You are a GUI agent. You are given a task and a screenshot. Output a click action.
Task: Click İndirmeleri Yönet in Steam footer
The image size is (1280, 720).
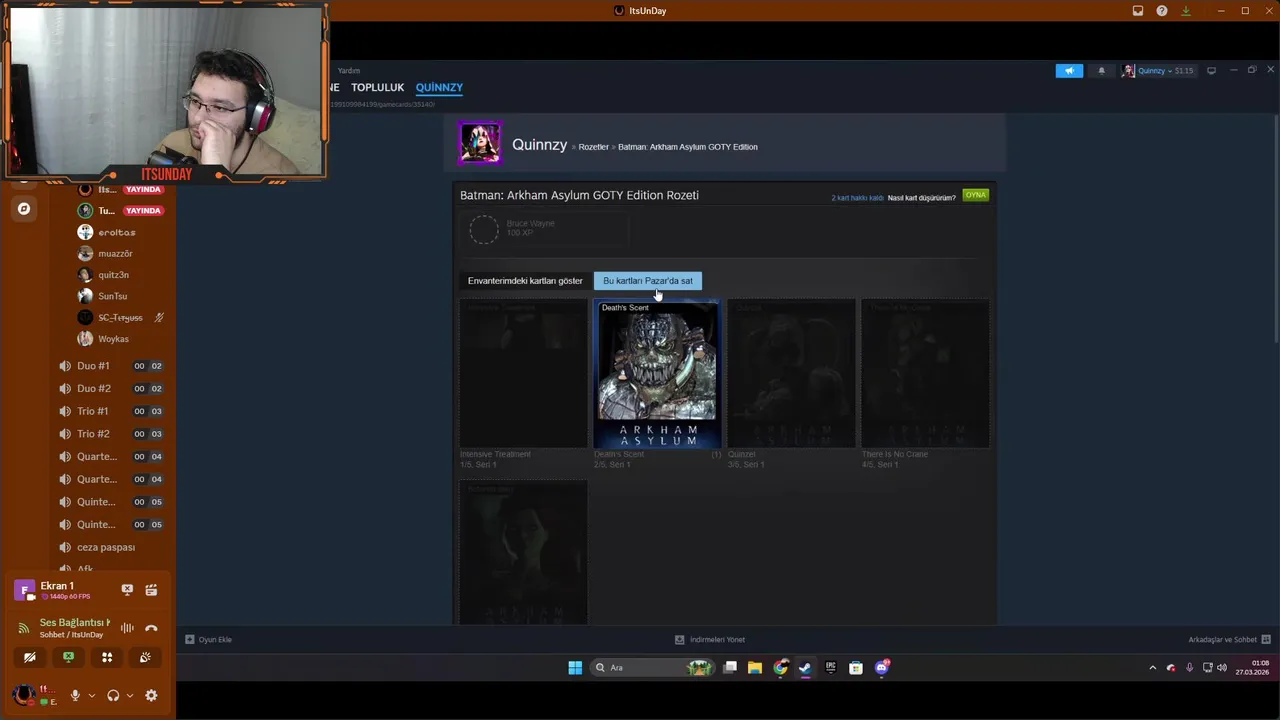tap(710, 639)
